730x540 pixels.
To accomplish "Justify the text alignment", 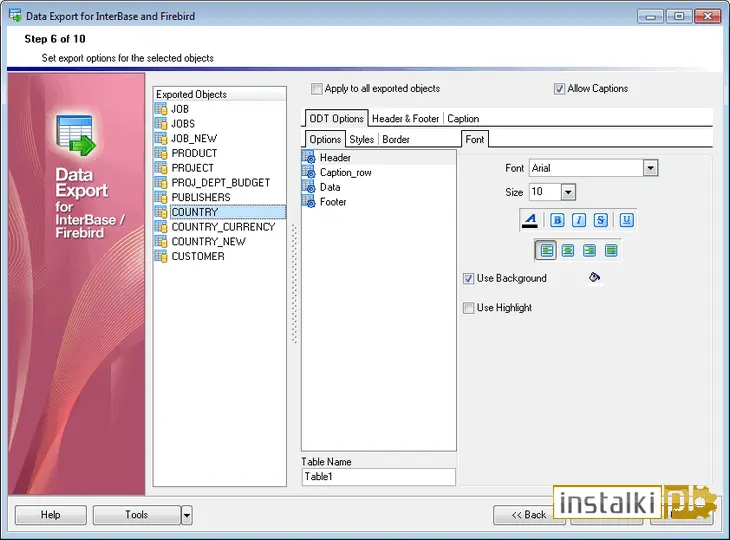I will 611,250.
